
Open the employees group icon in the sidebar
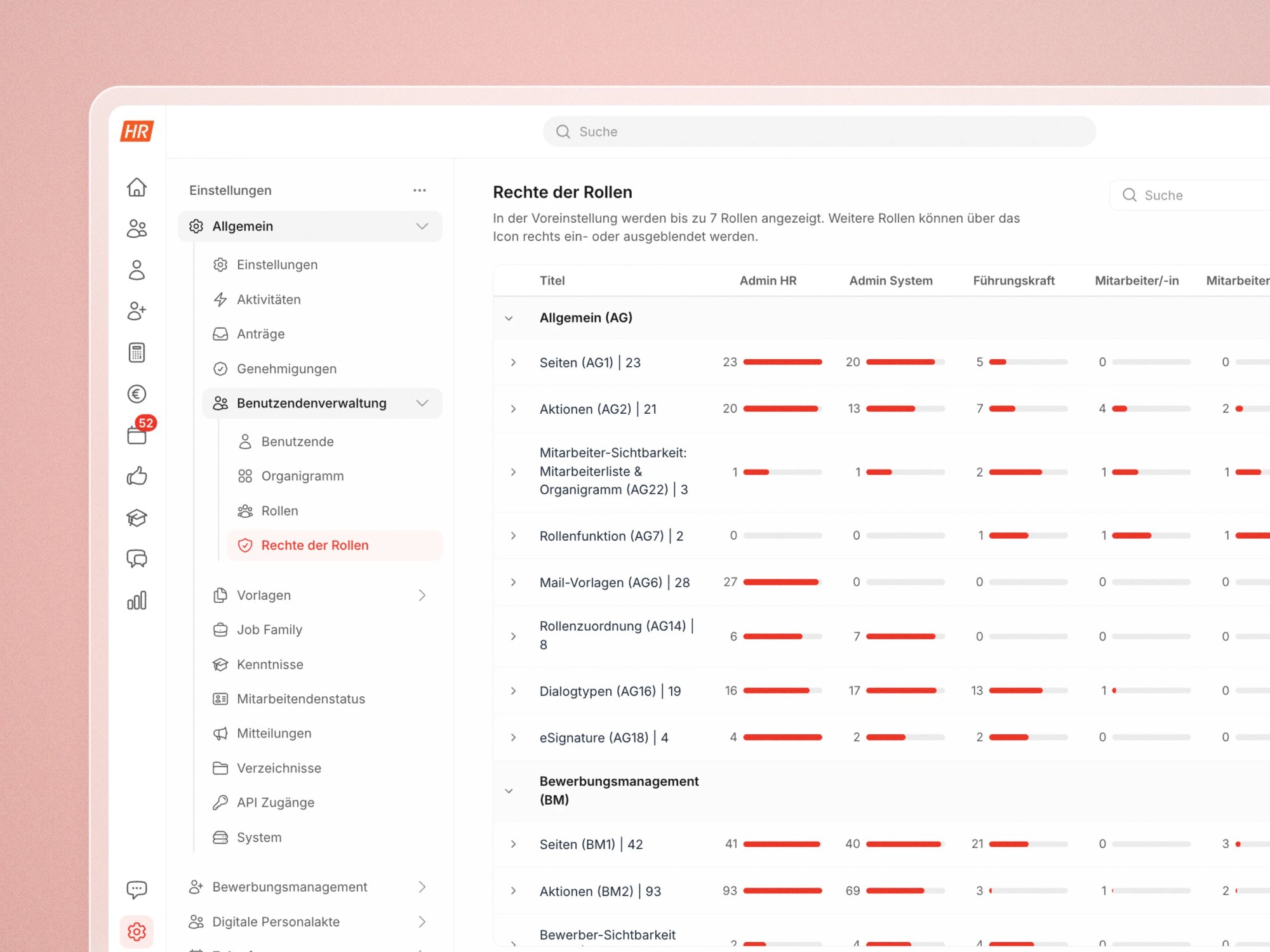137,228
